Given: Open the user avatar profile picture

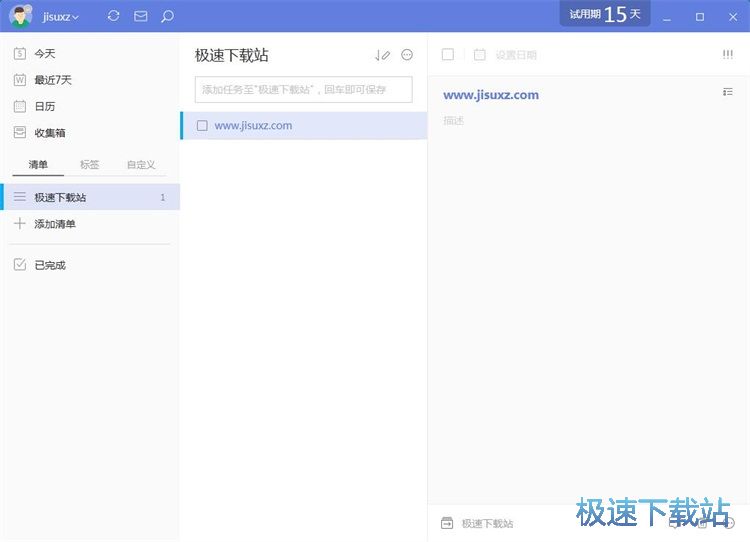Looking at the screenshot, I should pyautogui.click(x=20, y=16).
